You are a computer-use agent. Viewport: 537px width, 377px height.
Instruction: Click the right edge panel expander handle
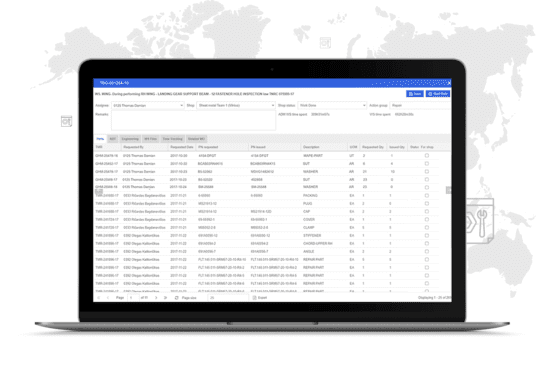(x=448, y=190)
